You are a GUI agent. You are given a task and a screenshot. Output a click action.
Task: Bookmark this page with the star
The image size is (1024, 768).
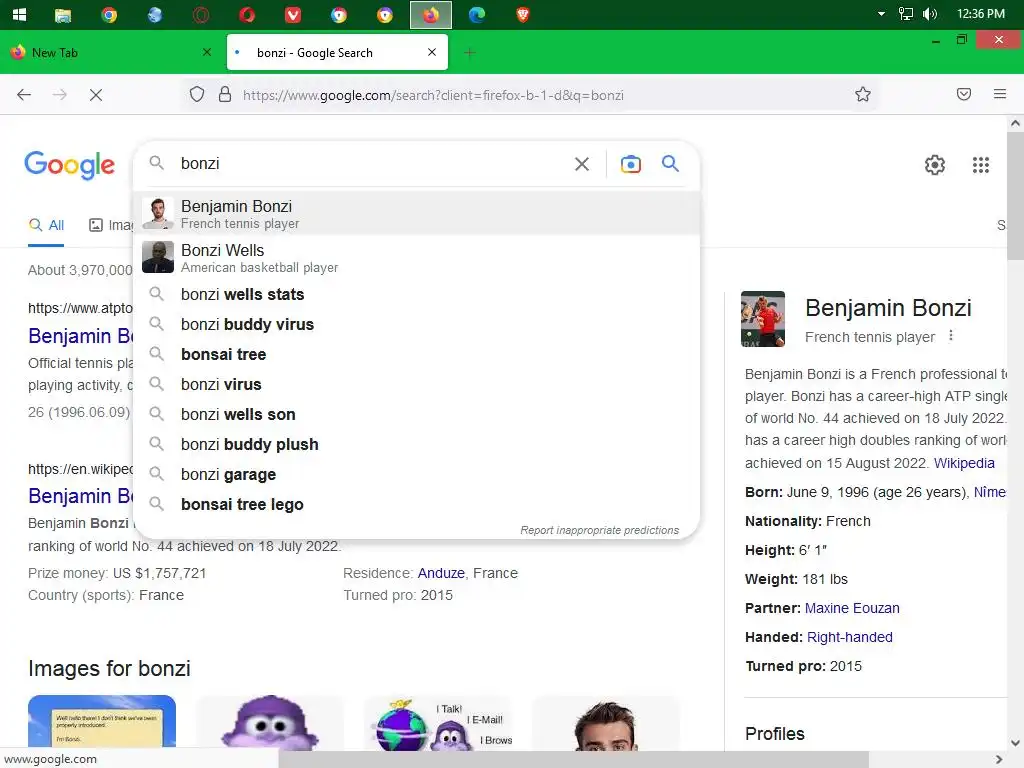click(x=863, y=95)
